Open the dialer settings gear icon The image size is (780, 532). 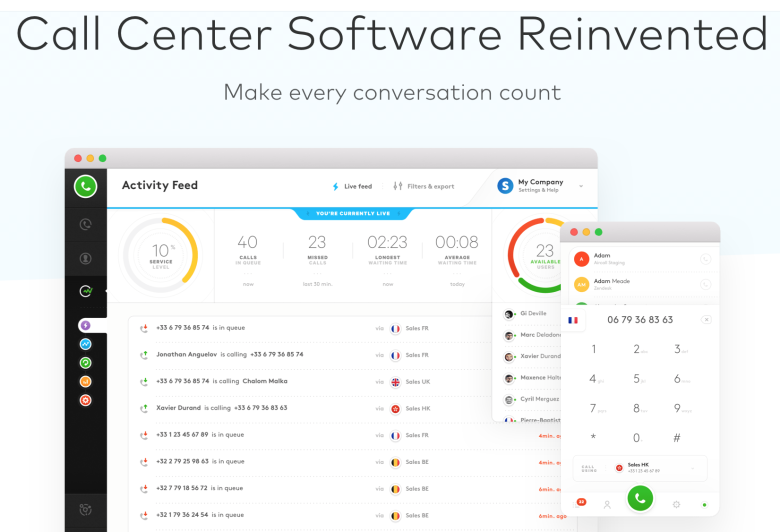click(676, 505)
